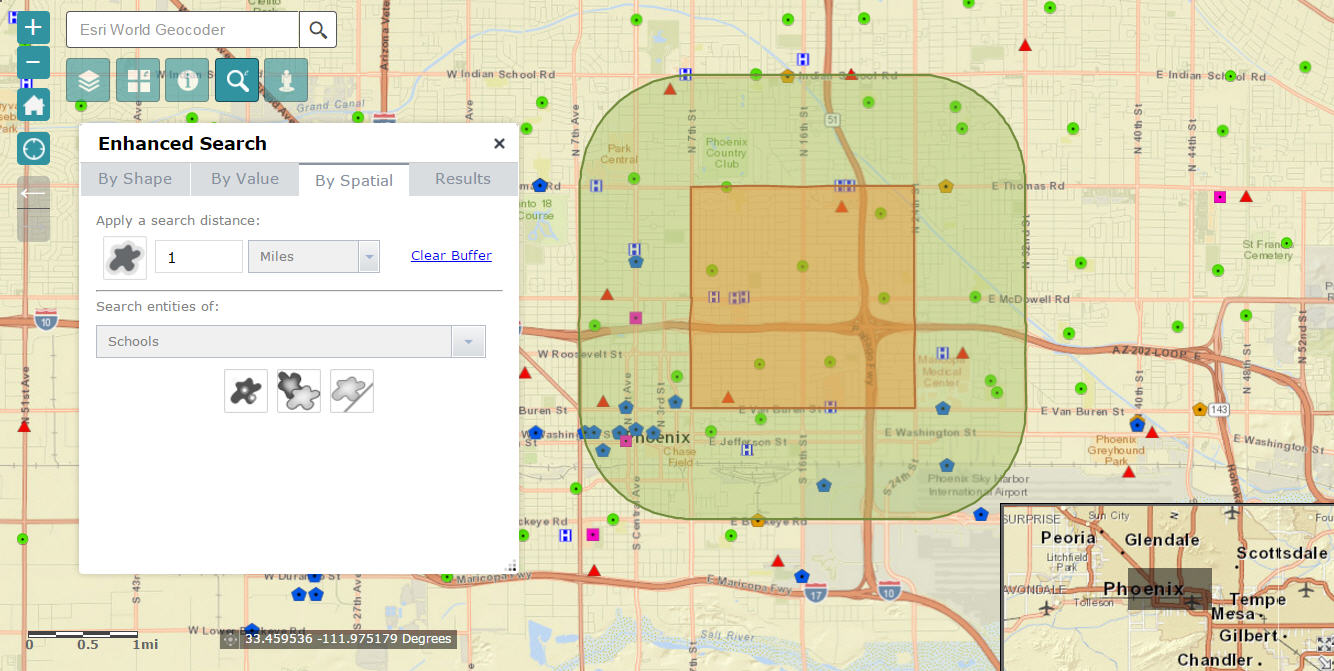Open the Miles distance unit dropdown

click(369, 257)
